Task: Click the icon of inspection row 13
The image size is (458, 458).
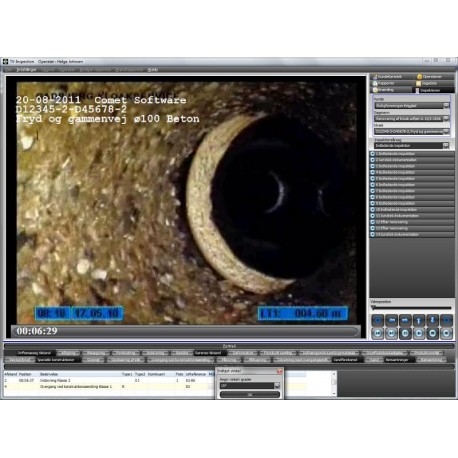Action: (373, 228)
